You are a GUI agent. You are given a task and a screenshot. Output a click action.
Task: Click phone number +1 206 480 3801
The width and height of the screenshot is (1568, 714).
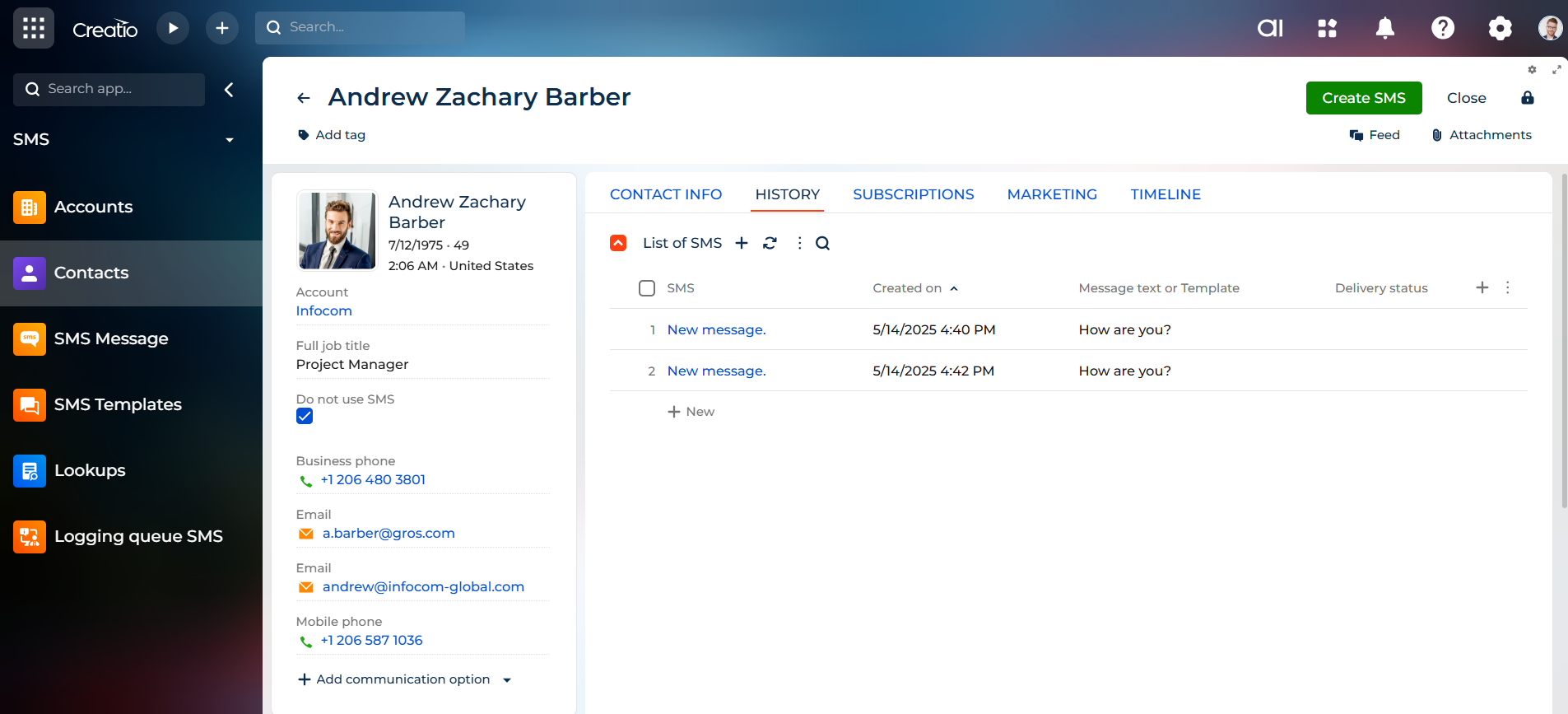(373, 480)
